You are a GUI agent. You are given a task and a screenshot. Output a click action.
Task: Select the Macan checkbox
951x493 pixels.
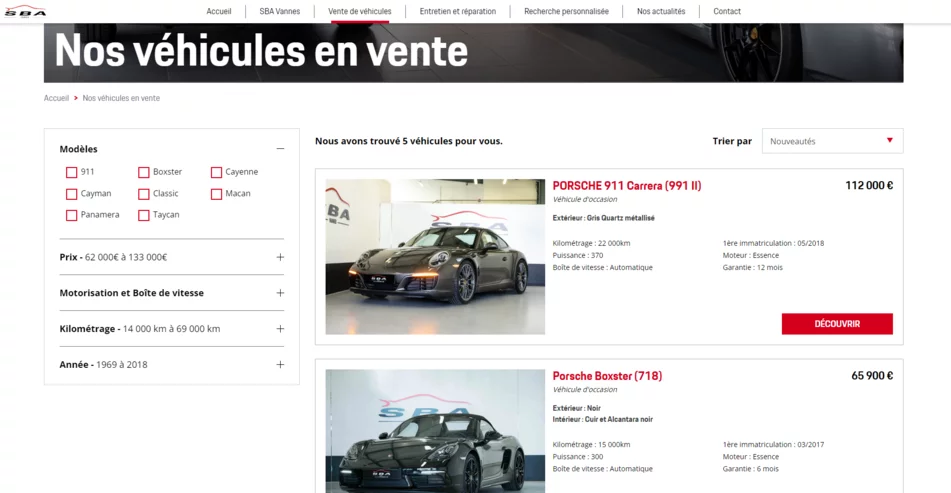tap(216, 194)
